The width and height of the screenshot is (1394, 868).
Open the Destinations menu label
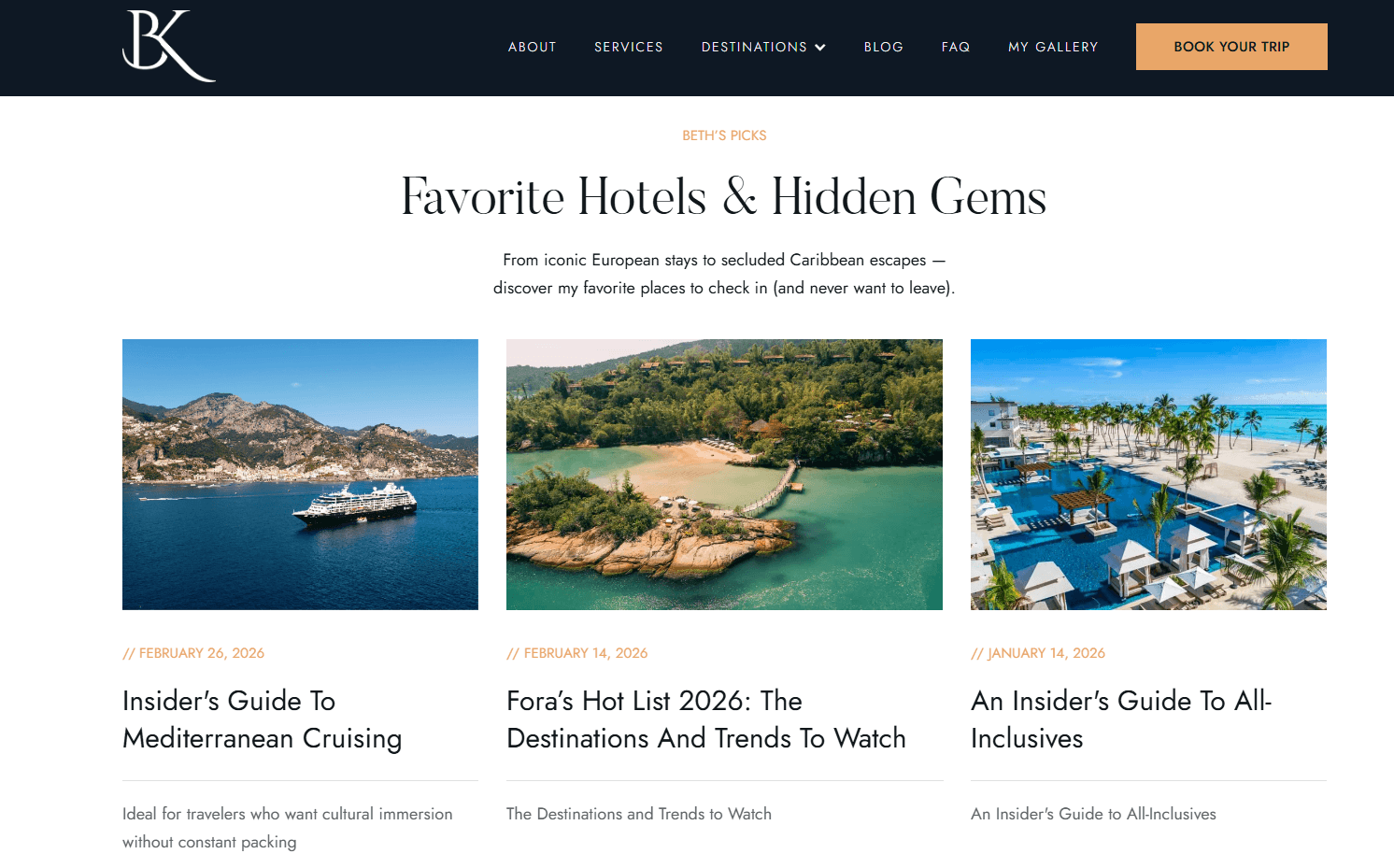click(x=754, y=47)
